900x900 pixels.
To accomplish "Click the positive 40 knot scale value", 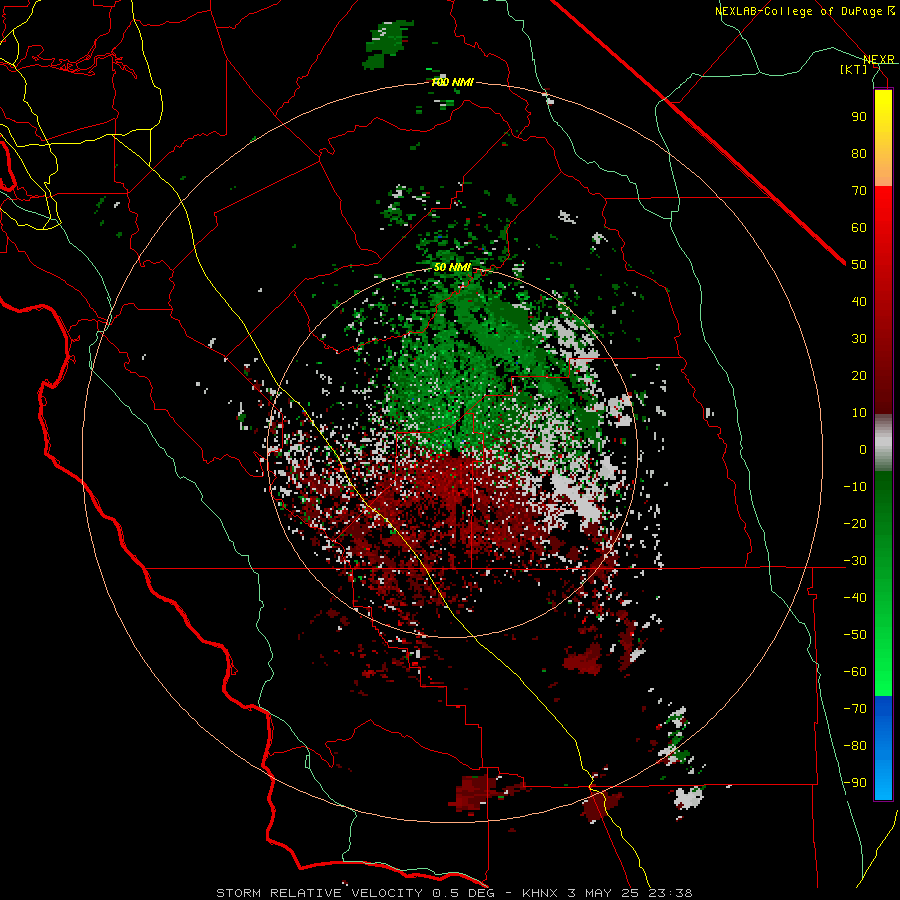I will 859,301.
